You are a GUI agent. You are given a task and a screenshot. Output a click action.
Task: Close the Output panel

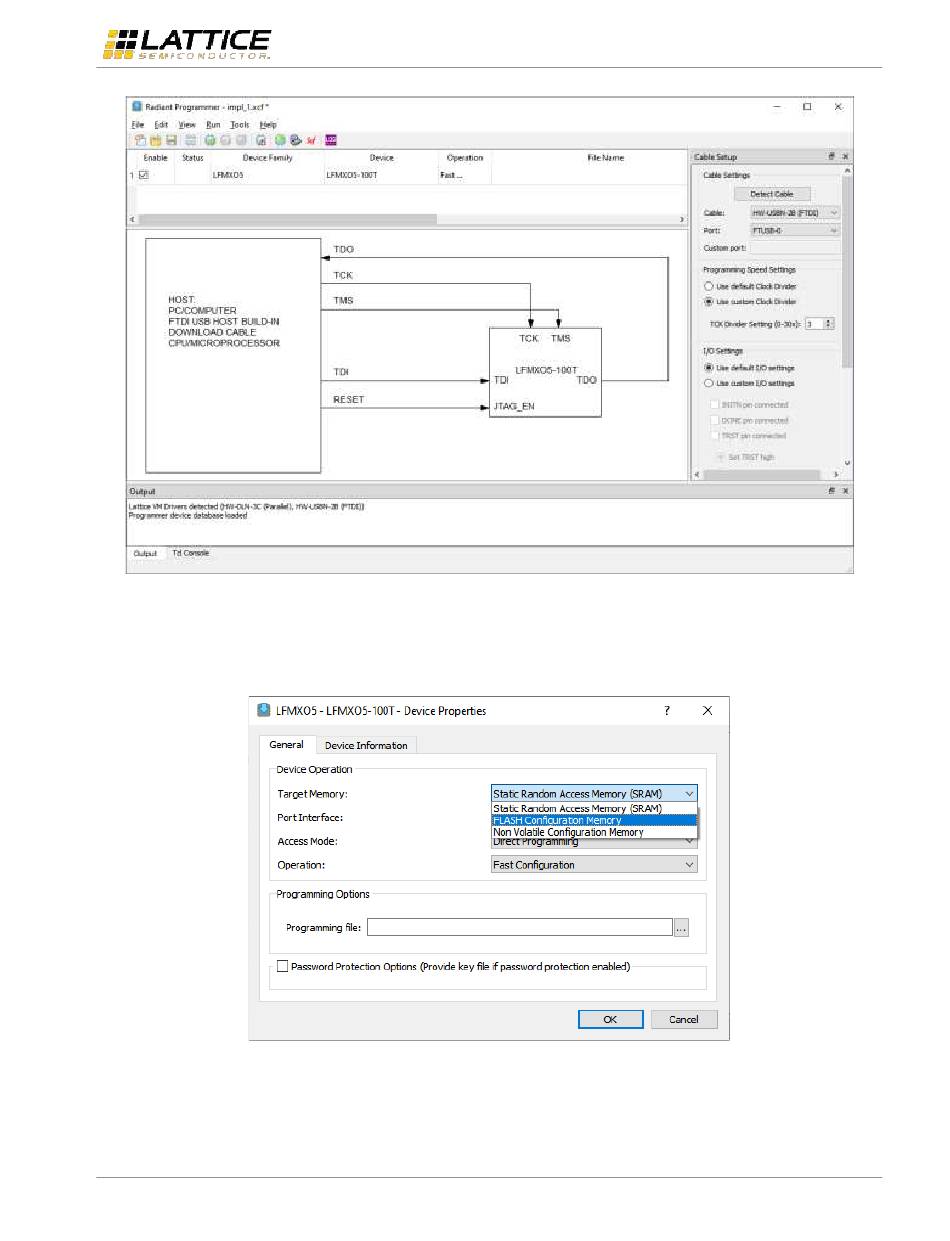(845, 491)
